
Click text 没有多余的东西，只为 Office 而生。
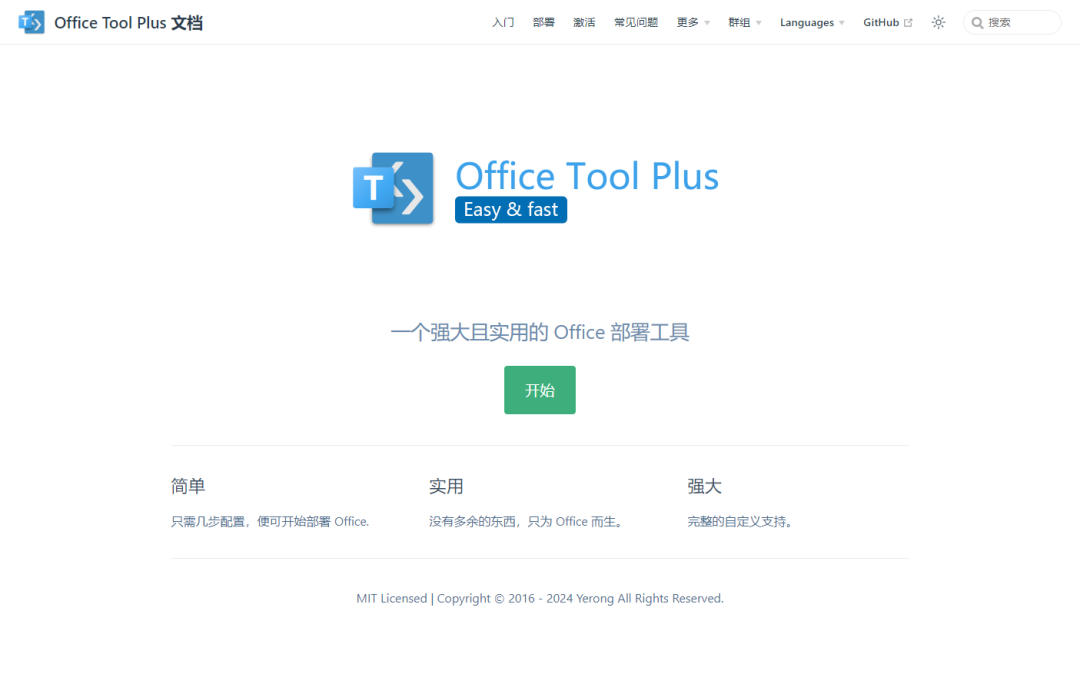pyautogui.click(x=528, y=522)
